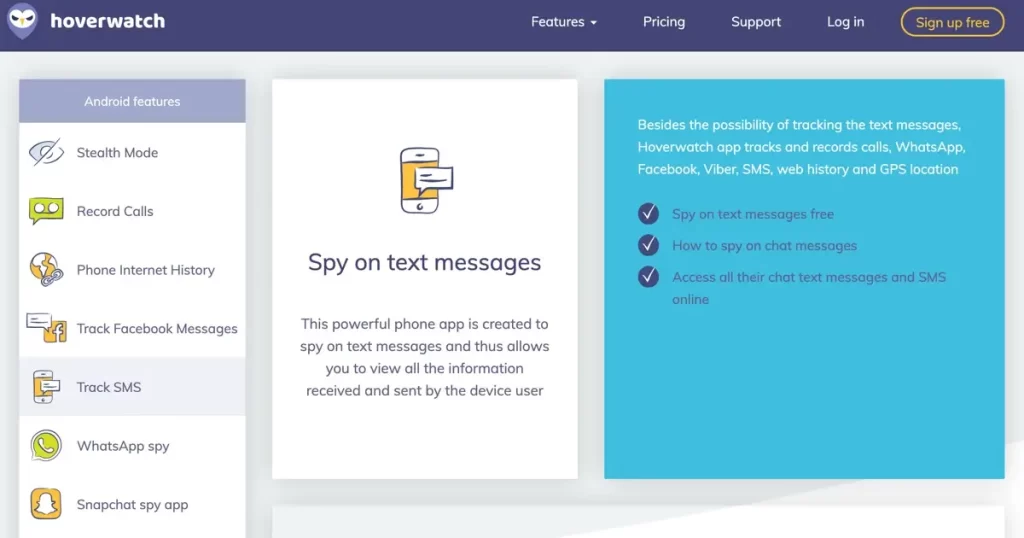Open the Support page
The height and width of the screenshot is (538, 1024).
pos(756,22)
